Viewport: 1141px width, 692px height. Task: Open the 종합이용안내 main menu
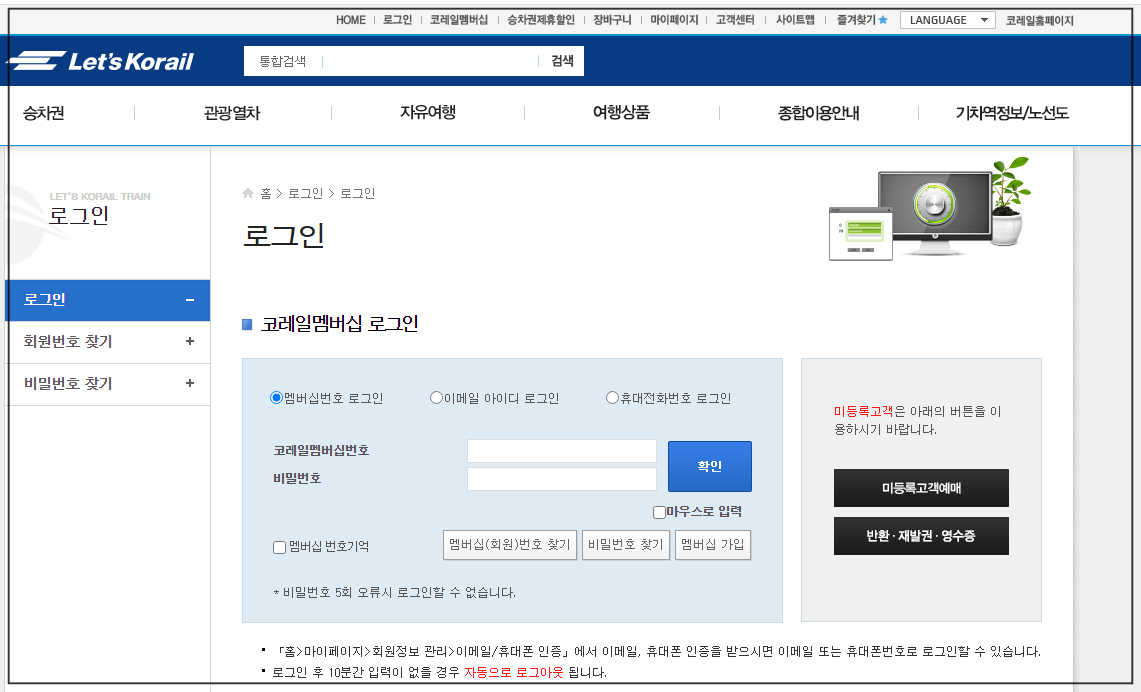(x=819, y=113)
